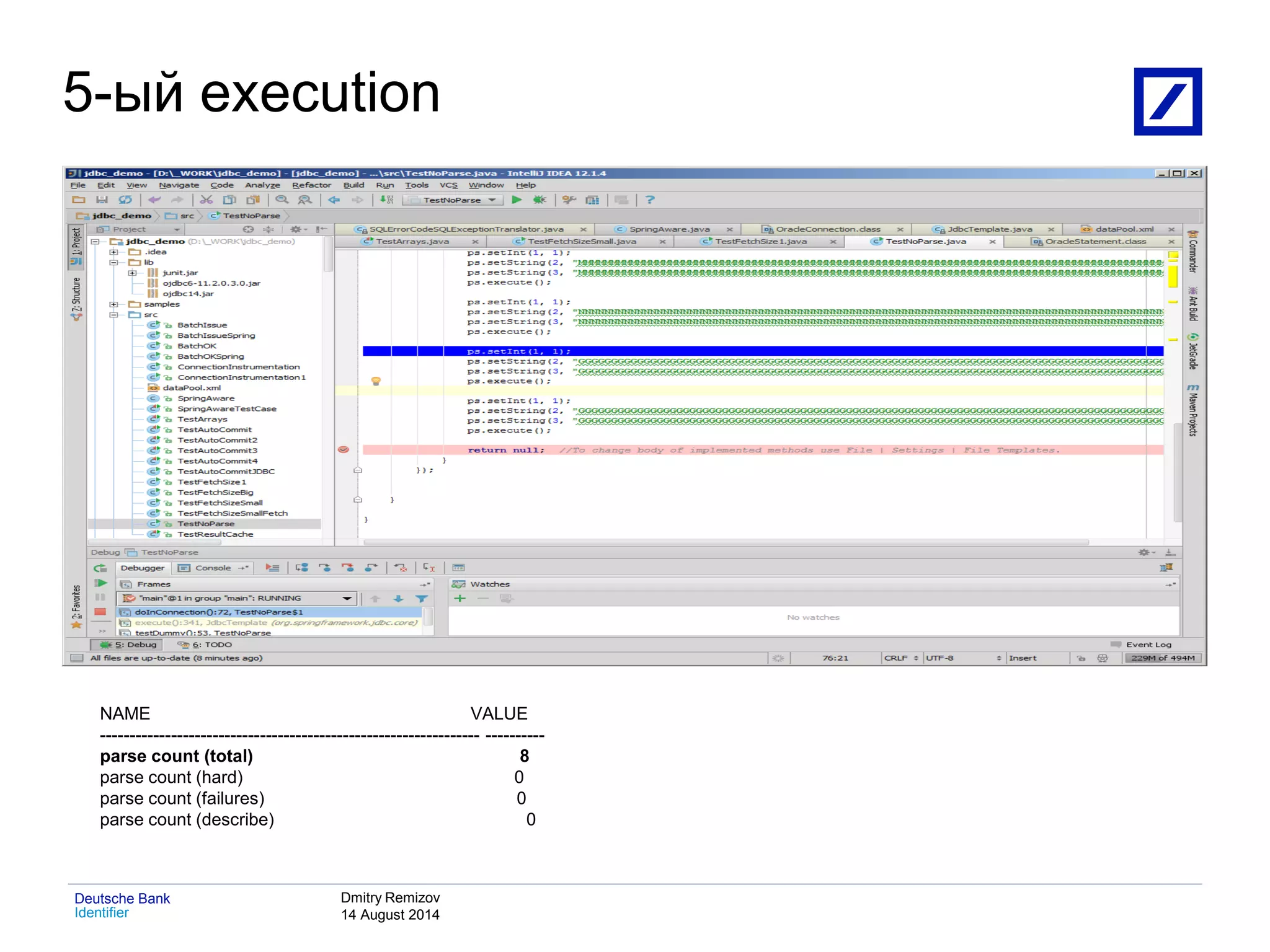Click the frames filter funnel icon
The height and width of the screenshot is (952, 1270).
(422, 599)
